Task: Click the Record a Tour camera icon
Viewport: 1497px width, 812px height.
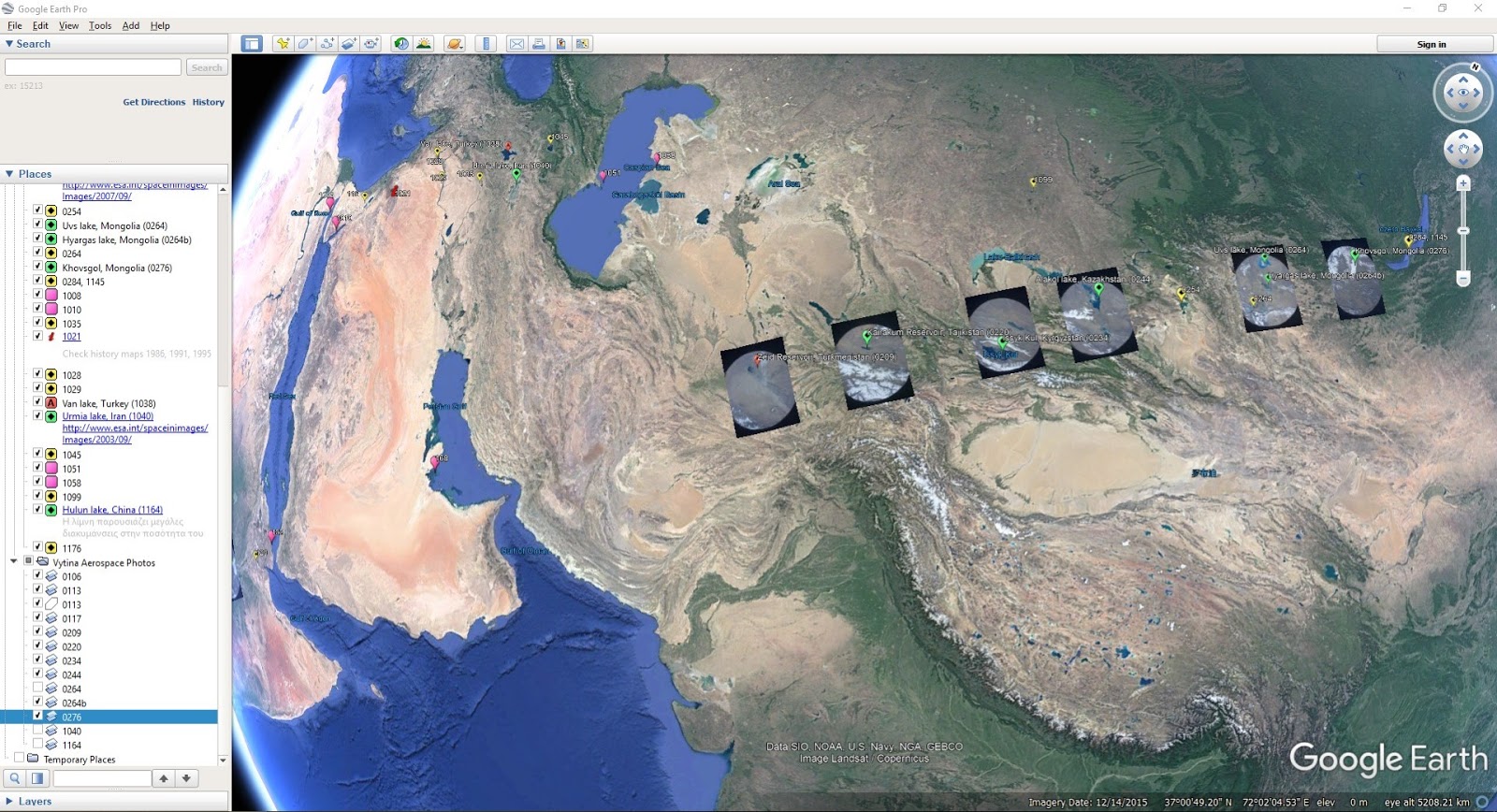Action: [371, 43]
